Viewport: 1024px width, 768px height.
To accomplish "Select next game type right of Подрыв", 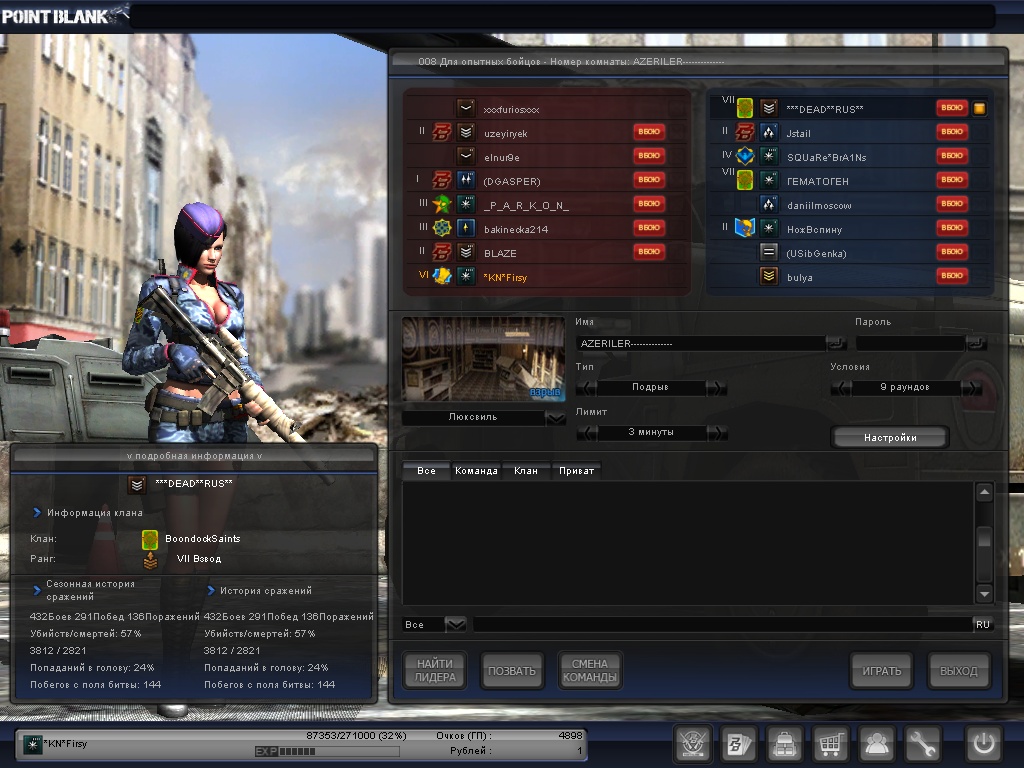I will coord(716,388).
